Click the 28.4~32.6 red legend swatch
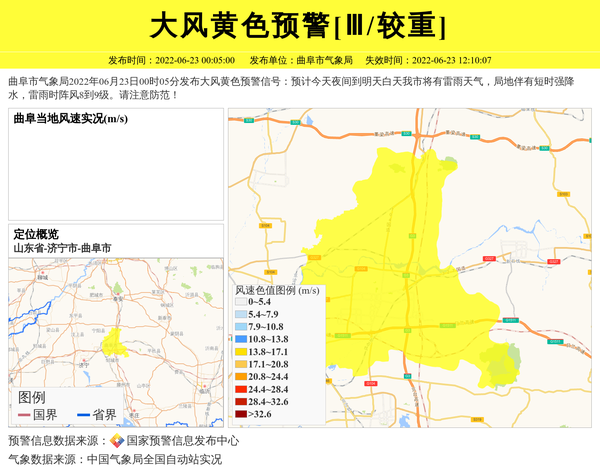600x471 pixels. [x=241, y=401]
